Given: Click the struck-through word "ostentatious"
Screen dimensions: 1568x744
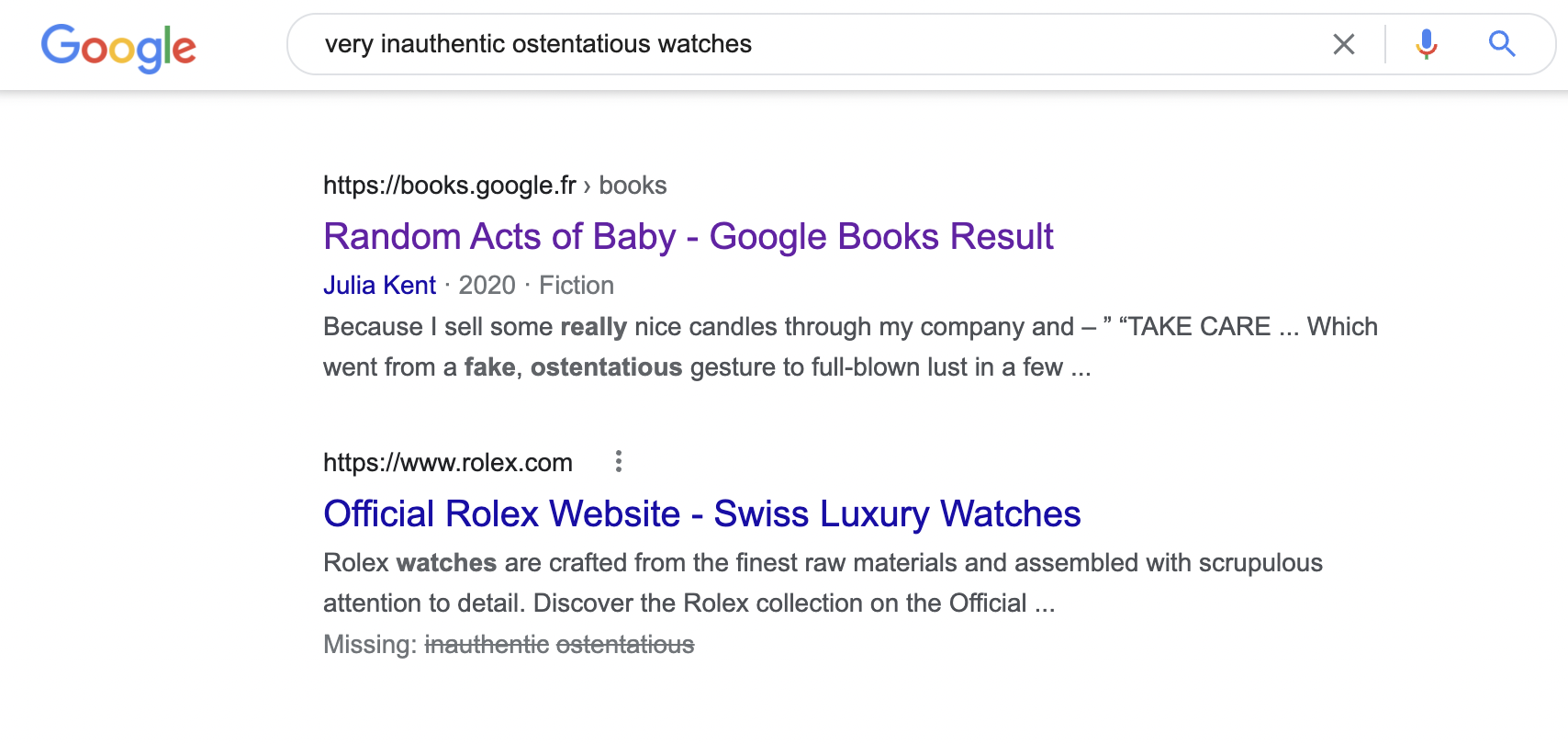Looking at the screenshot, I should coord(625,645).
